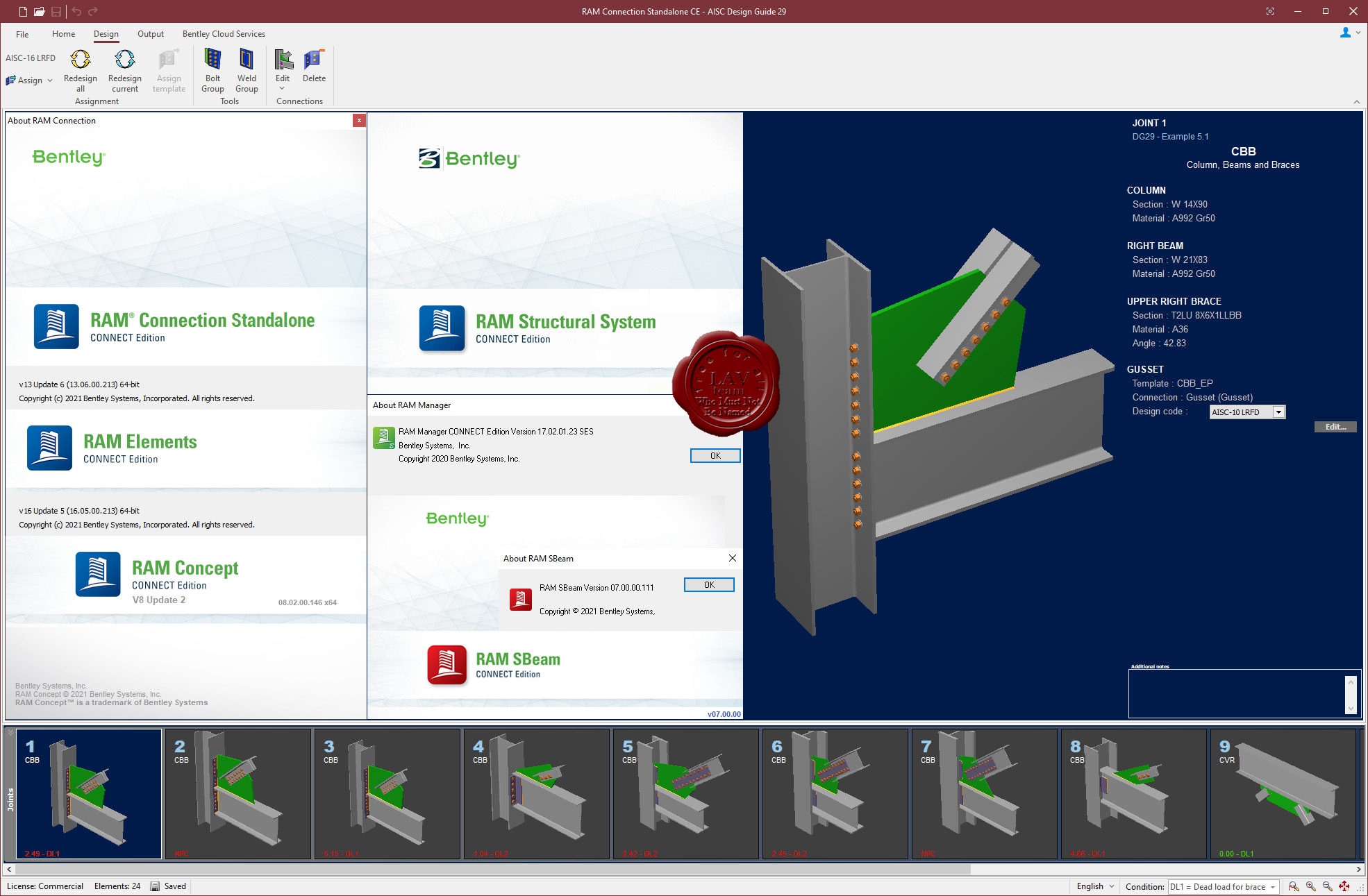Select joint 2 CBB thumbnail
This screenshot has height=896, width=1368.
coord(238,794)
